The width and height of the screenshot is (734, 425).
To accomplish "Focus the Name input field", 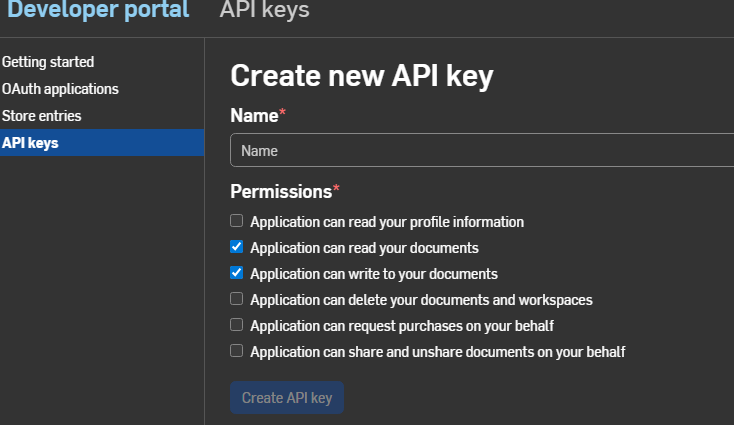I will 482,150.
